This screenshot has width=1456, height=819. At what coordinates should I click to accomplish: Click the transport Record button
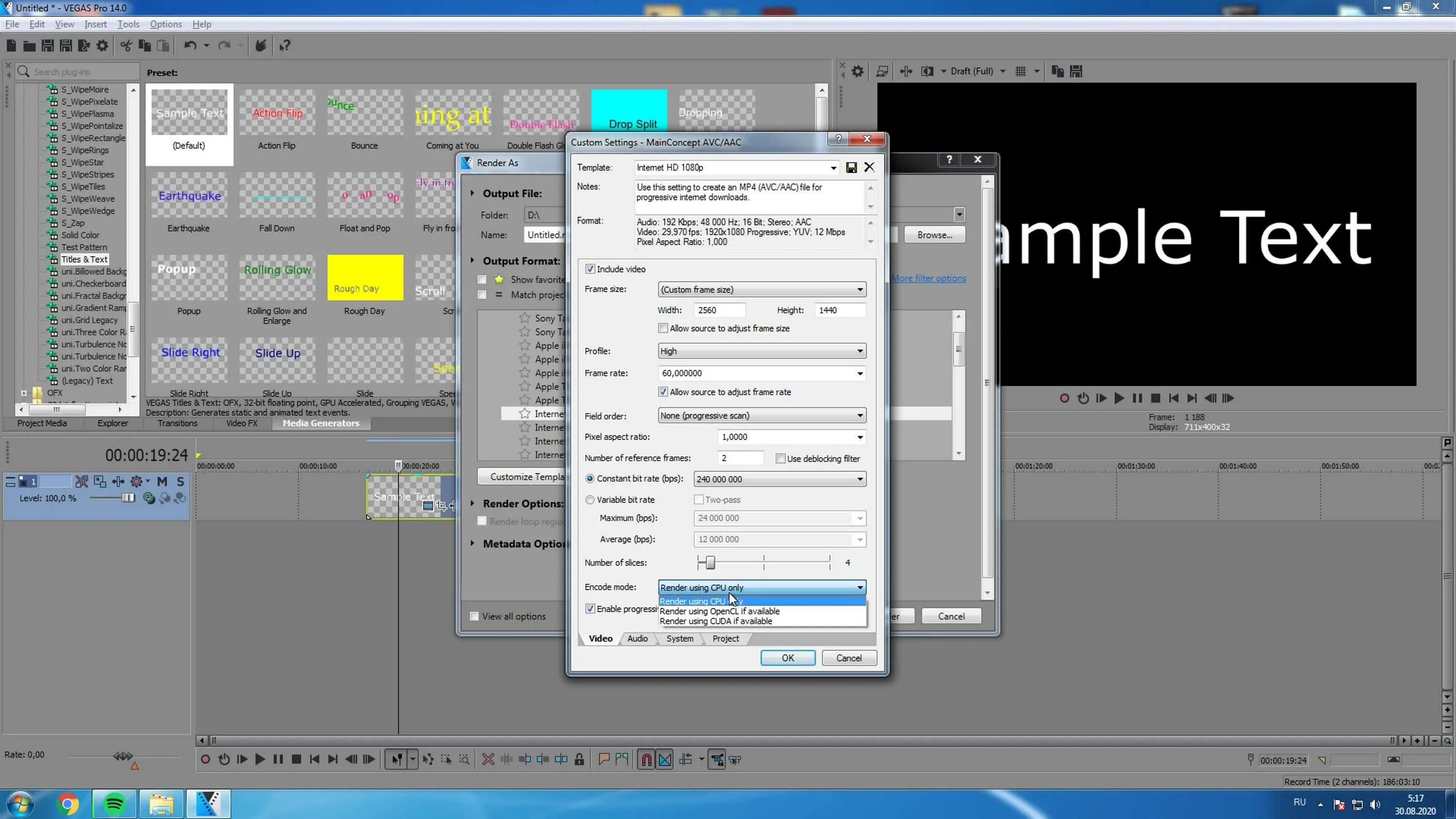point(205,759)
